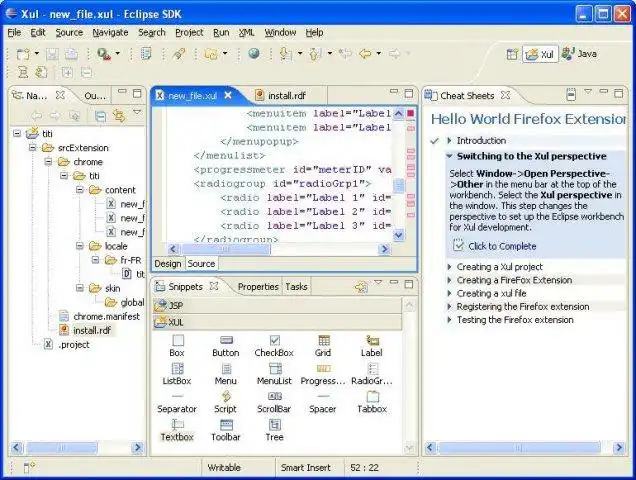Open the Navigate menu
Image resolution: width=636 pixels, height=480 pixels.
point(110,32)
